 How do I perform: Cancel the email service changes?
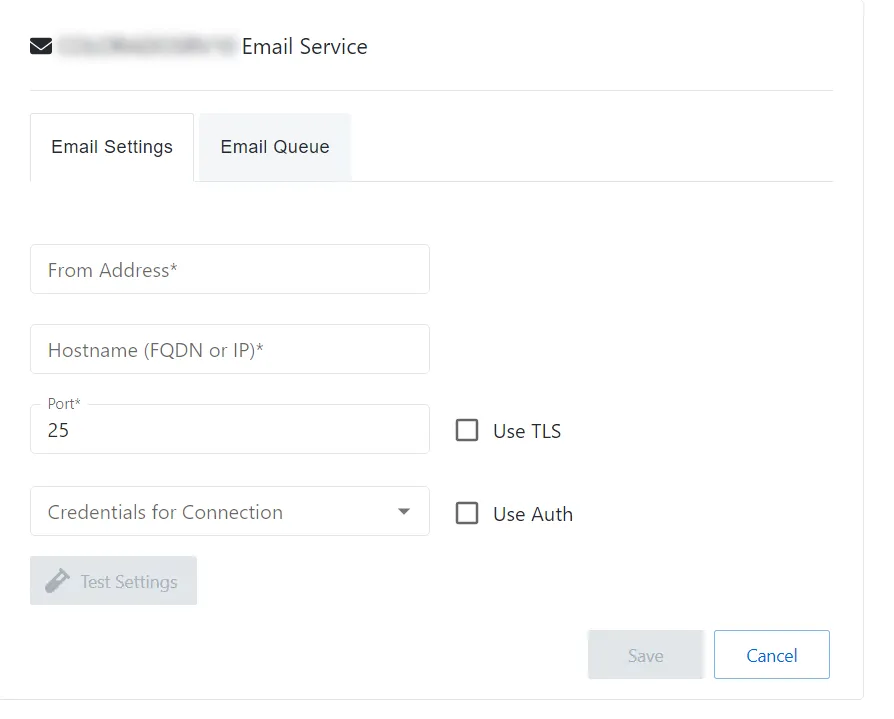click(772, 655)
